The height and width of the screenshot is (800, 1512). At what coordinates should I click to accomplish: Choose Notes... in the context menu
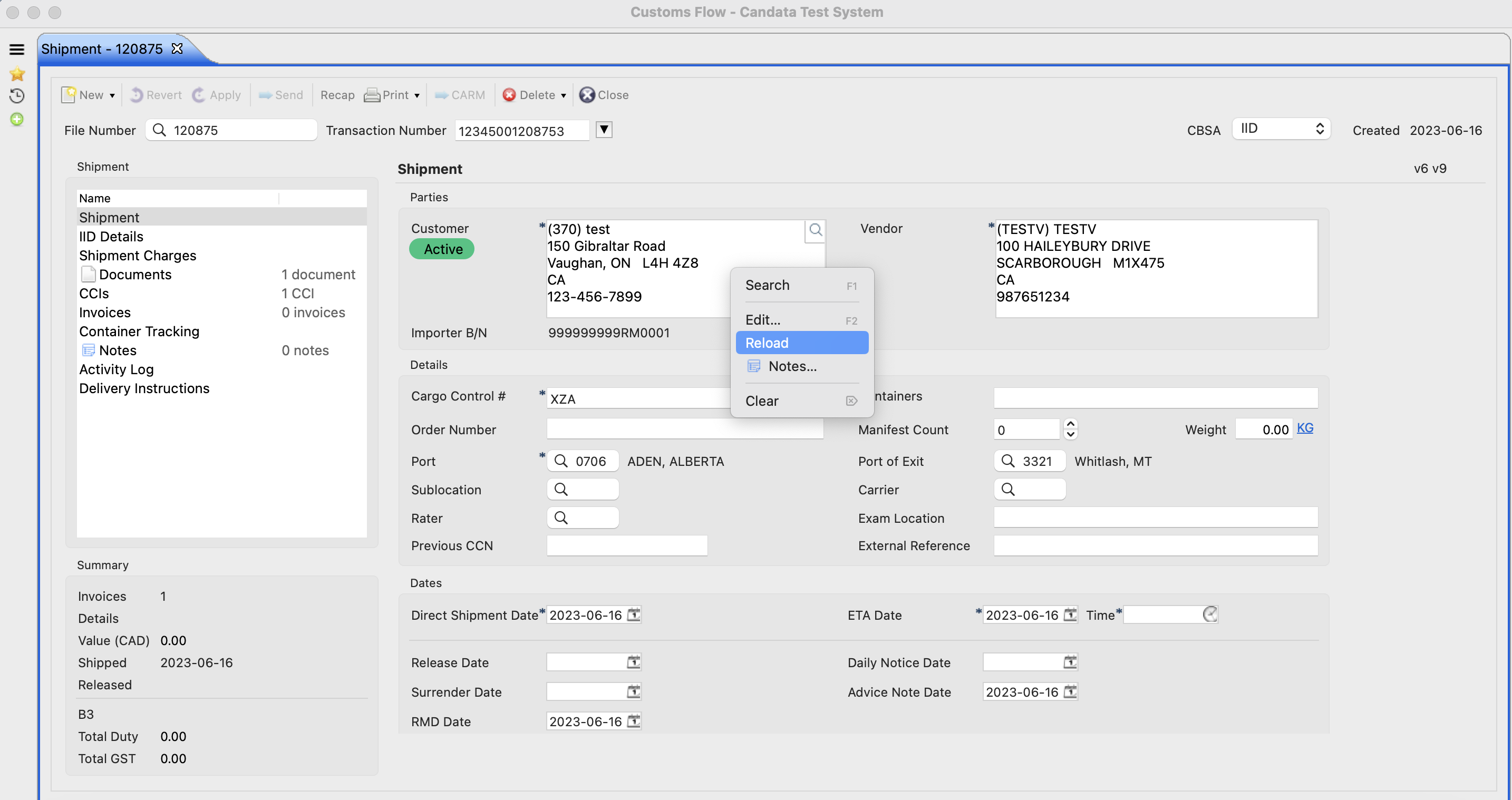(802, 366)
